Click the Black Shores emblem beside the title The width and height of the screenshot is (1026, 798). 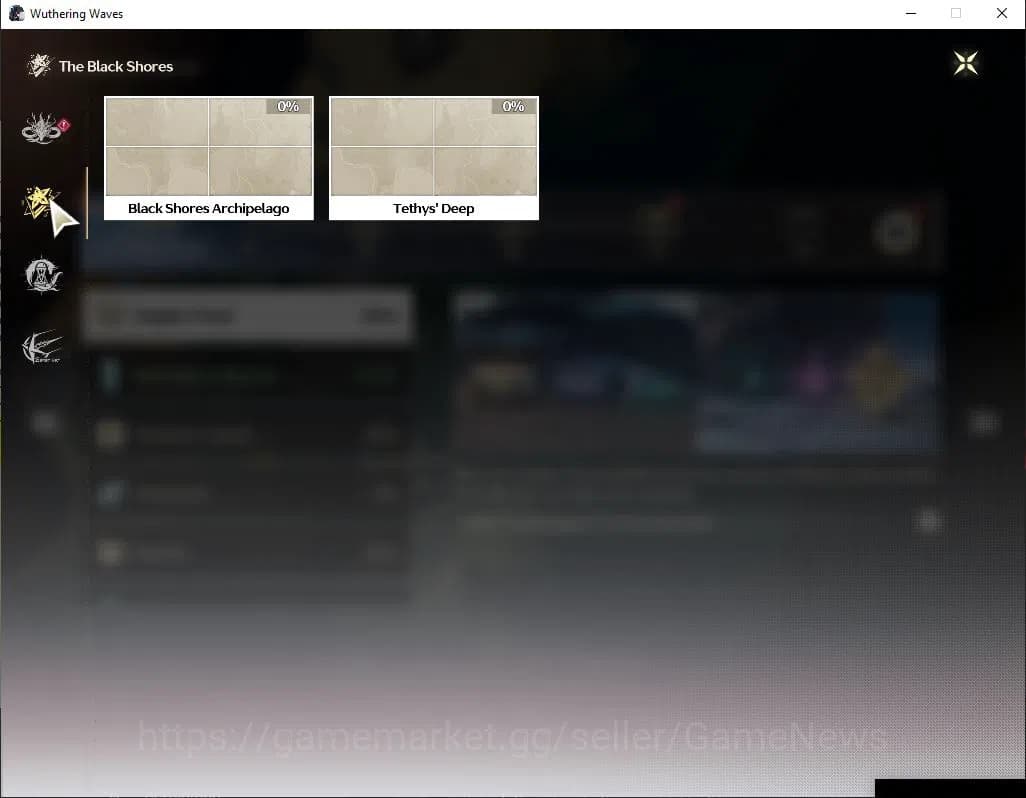(x=39, y=66)
